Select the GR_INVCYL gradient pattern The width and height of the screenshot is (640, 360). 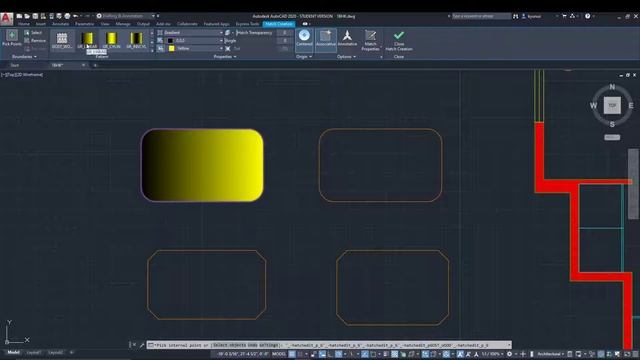coord(136,40)
